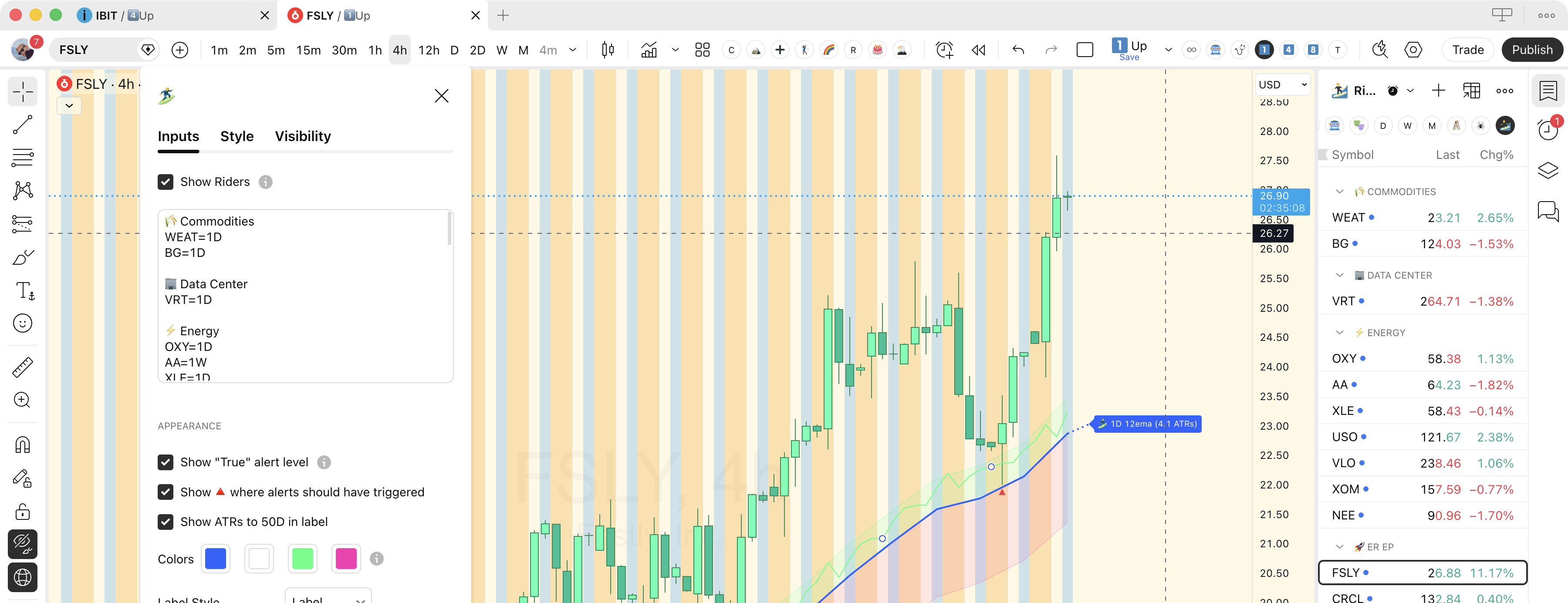Open the indicators chart icon
This screenshot has width=1568, height=603.
coord(649,50)
